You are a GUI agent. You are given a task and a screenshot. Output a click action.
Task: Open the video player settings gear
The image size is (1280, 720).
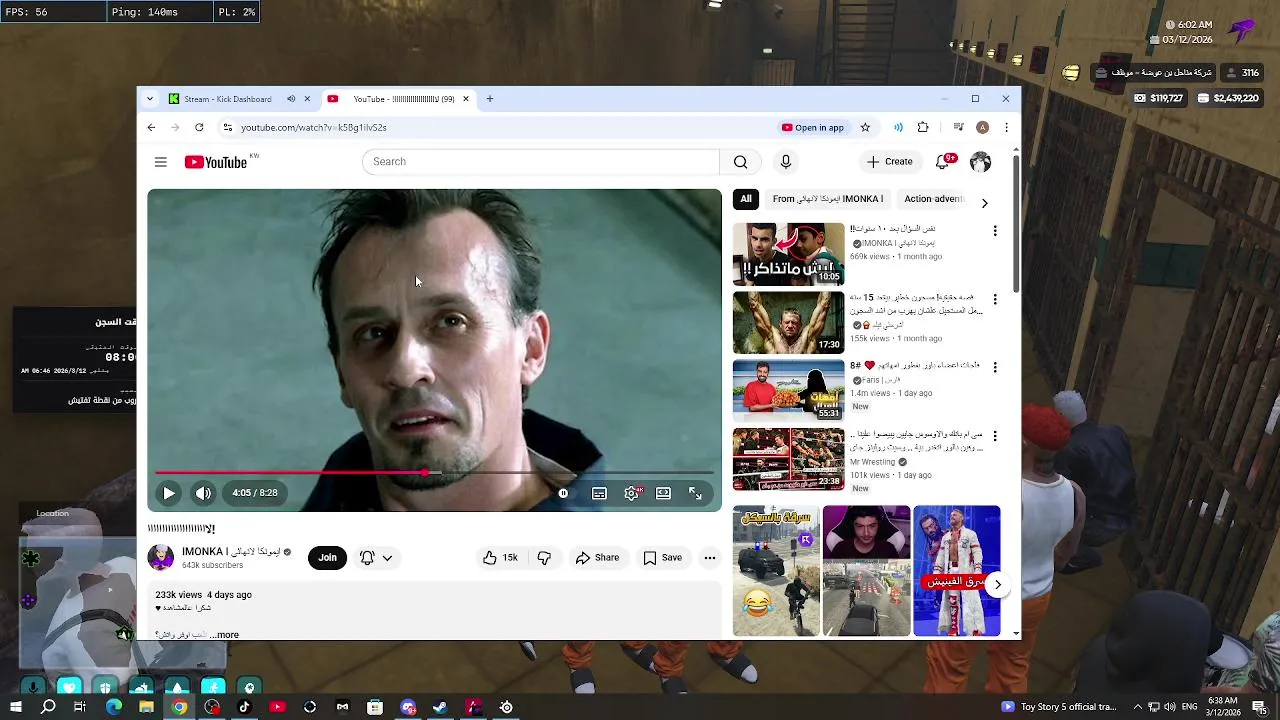[632, 493]
